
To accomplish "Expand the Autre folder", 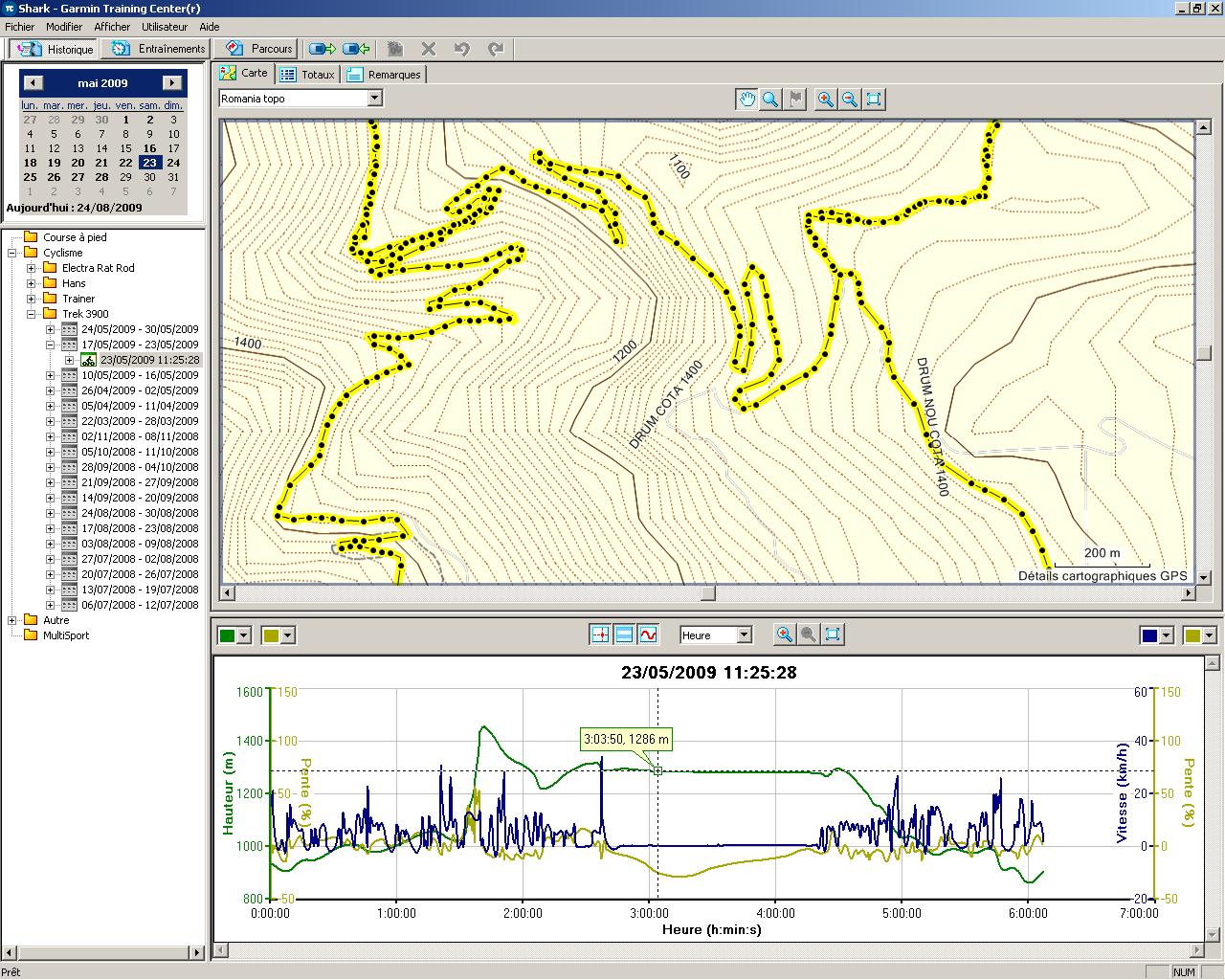I will (x=12, y=620).
